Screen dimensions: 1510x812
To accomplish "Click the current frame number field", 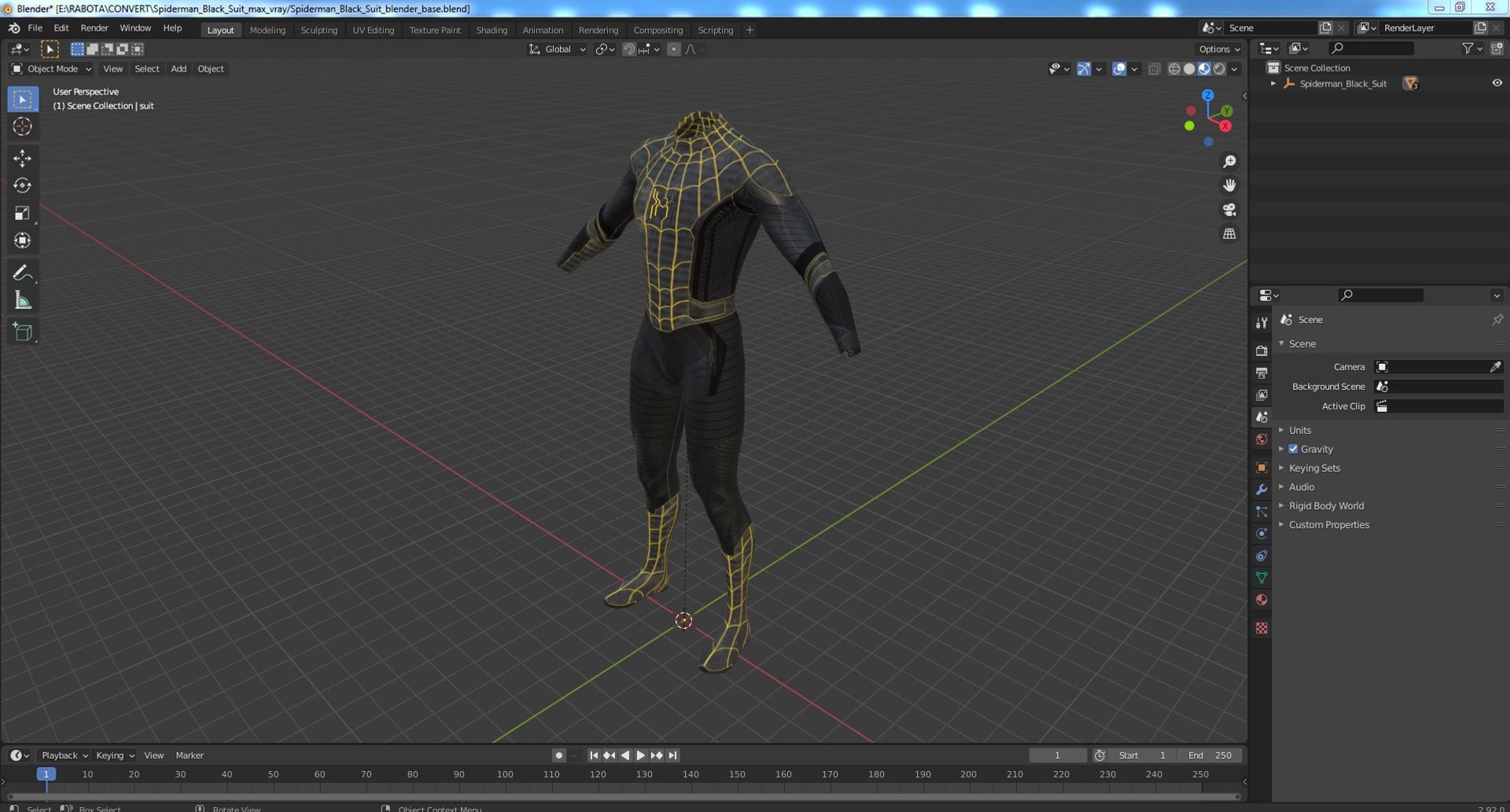I will [1058, 755].
